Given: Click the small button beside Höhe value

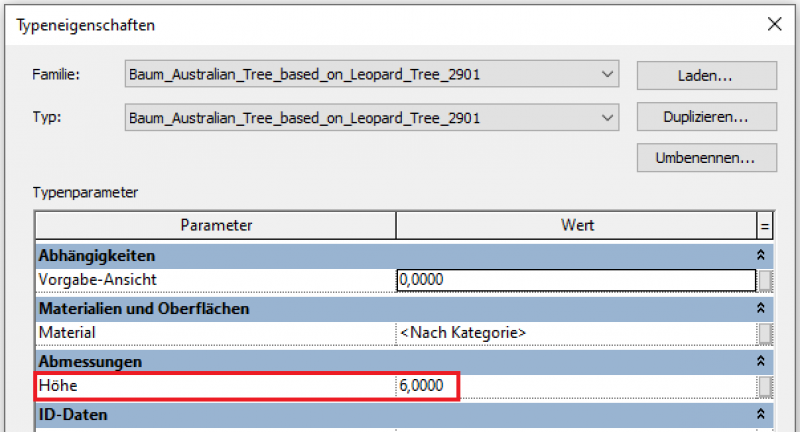Looking at the screenshot, I should click(x=765, y=386).
